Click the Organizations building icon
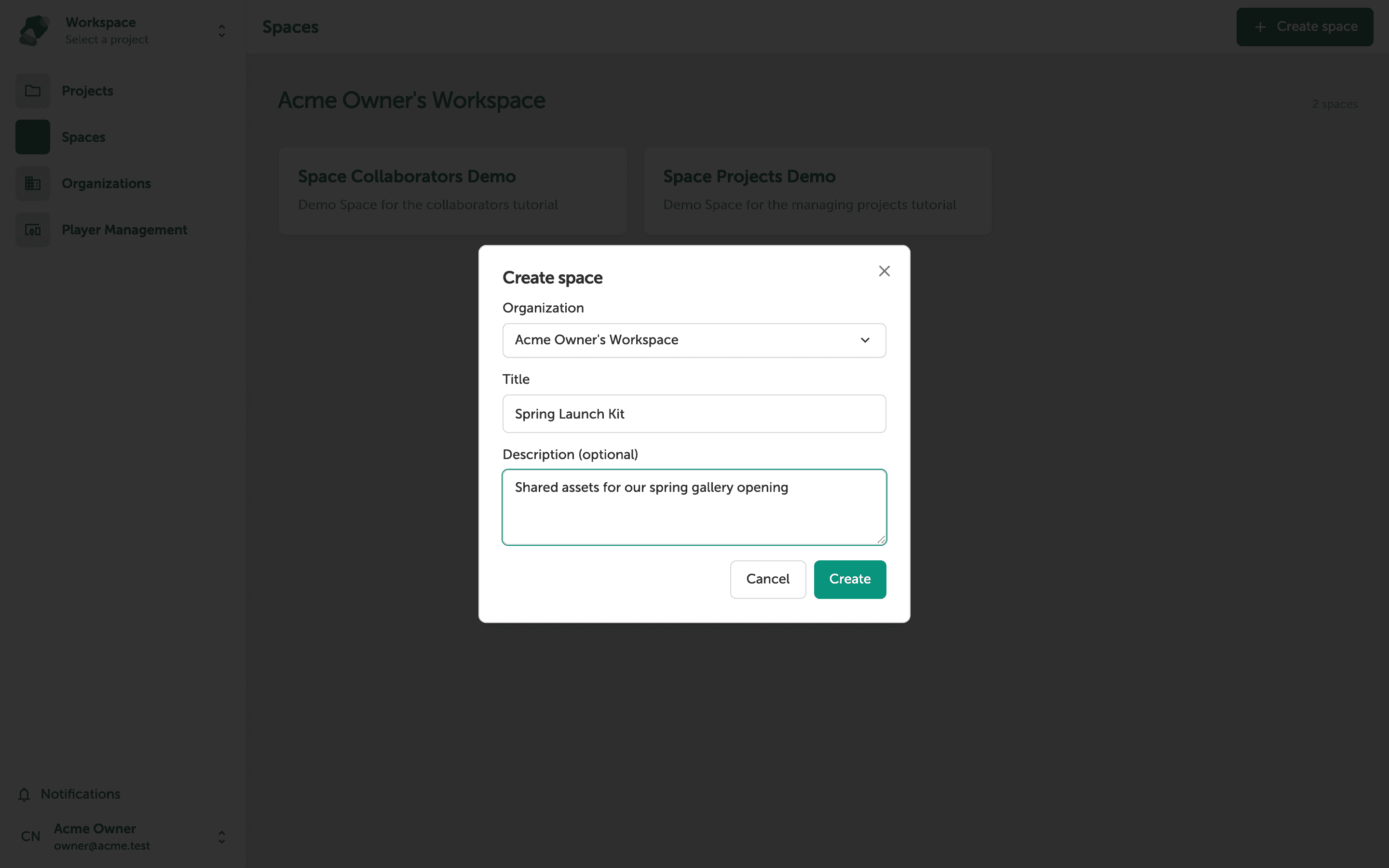The width and height of the screenshot is (1389, 868). click(x=33, y=184)
